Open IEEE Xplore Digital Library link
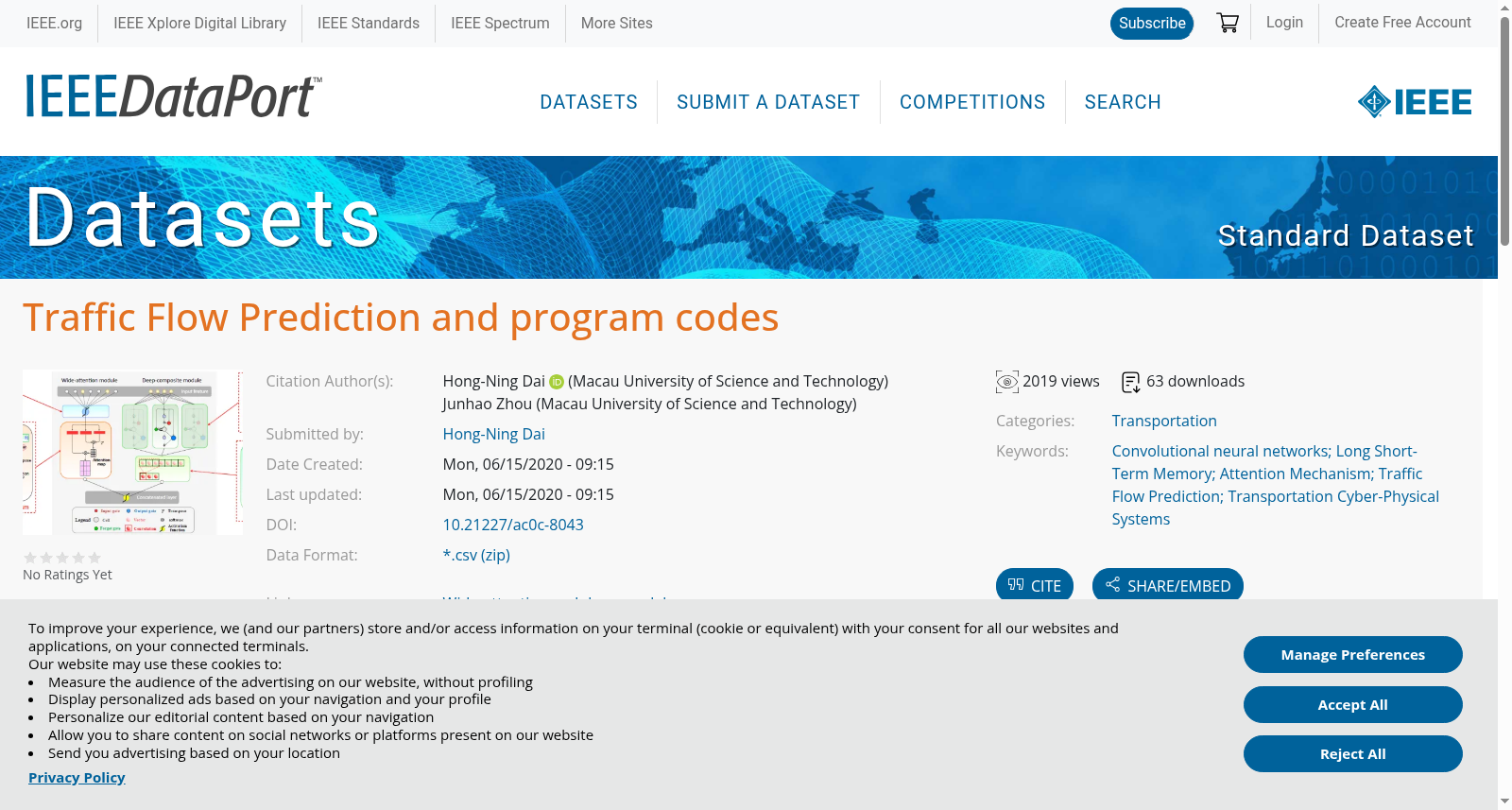 (x=199, y=23)
